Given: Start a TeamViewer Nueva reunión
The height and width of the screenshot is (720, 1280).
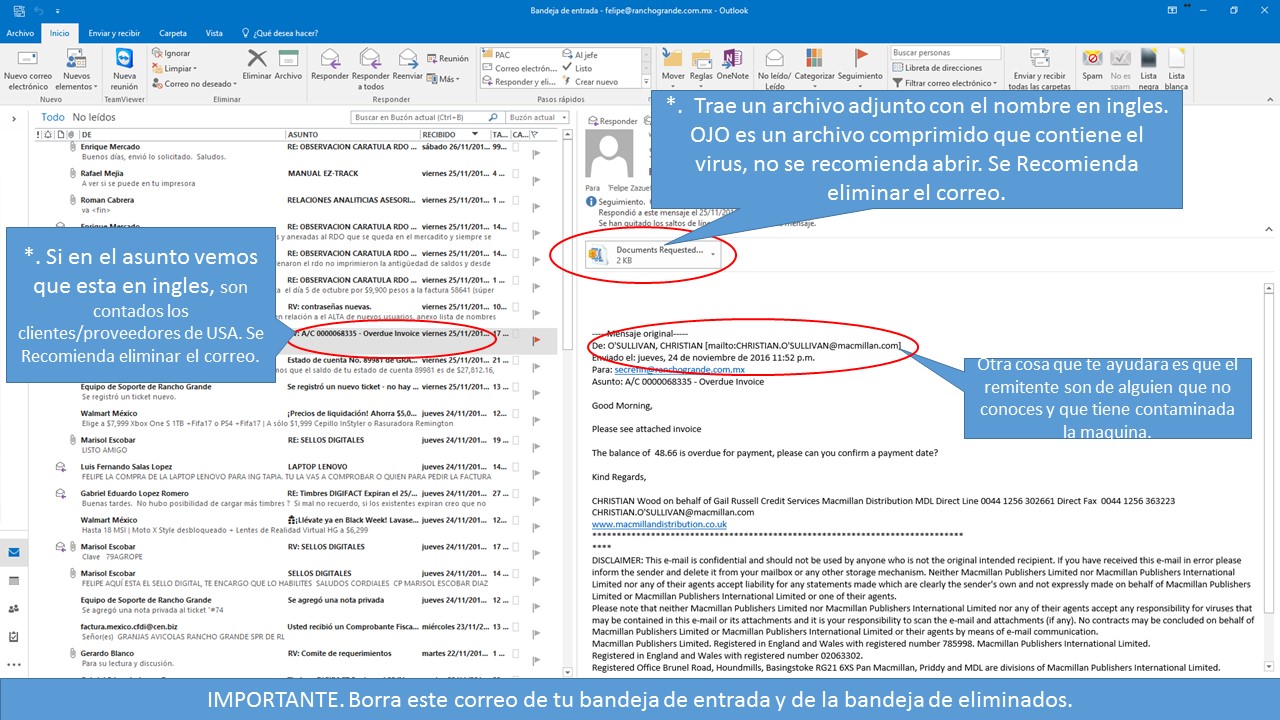Looking at the screenshot, I should tap(124, 68).
